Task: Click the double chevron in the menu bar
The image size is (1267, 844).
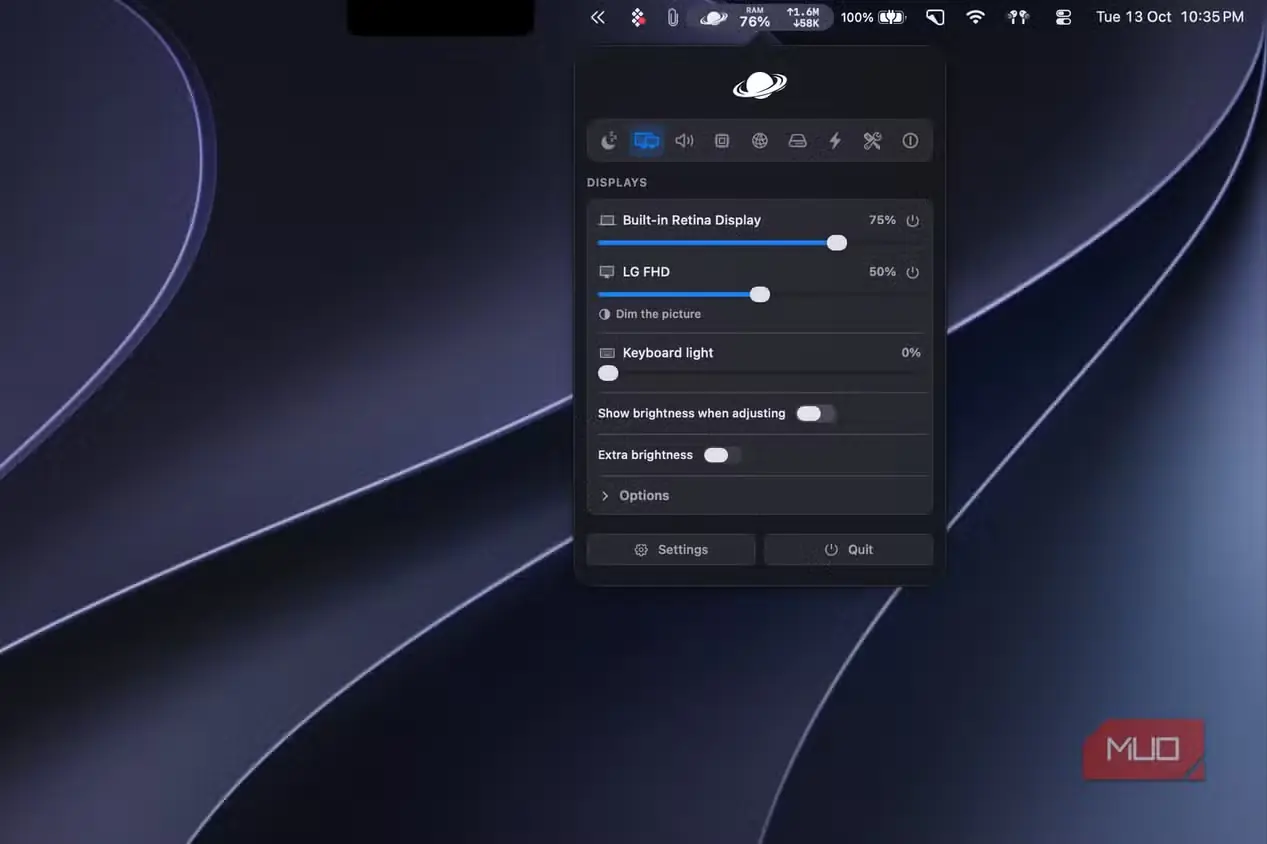Action: [598, 17]
